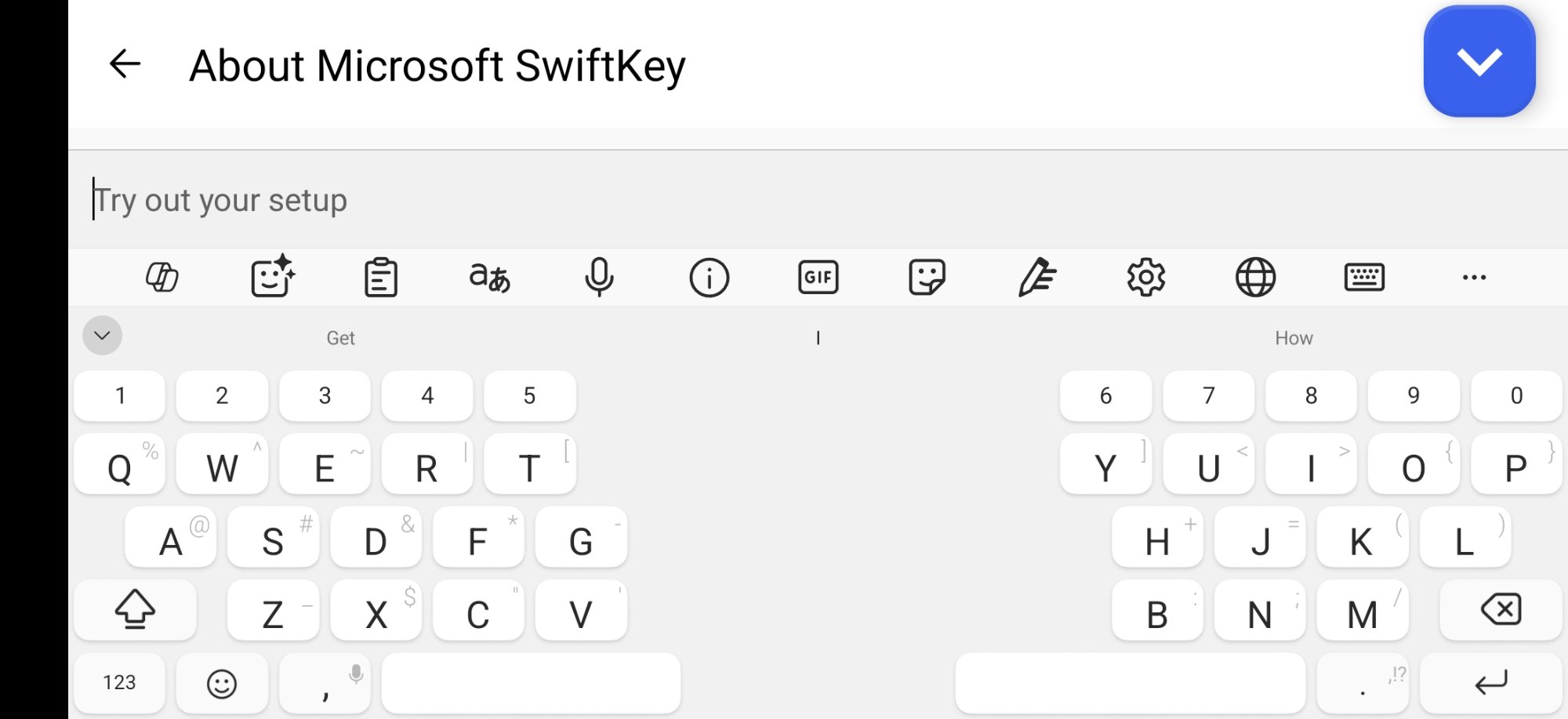Pick the "Get" word suggestion
This screenshot has width=1568, height=719.
341,338
